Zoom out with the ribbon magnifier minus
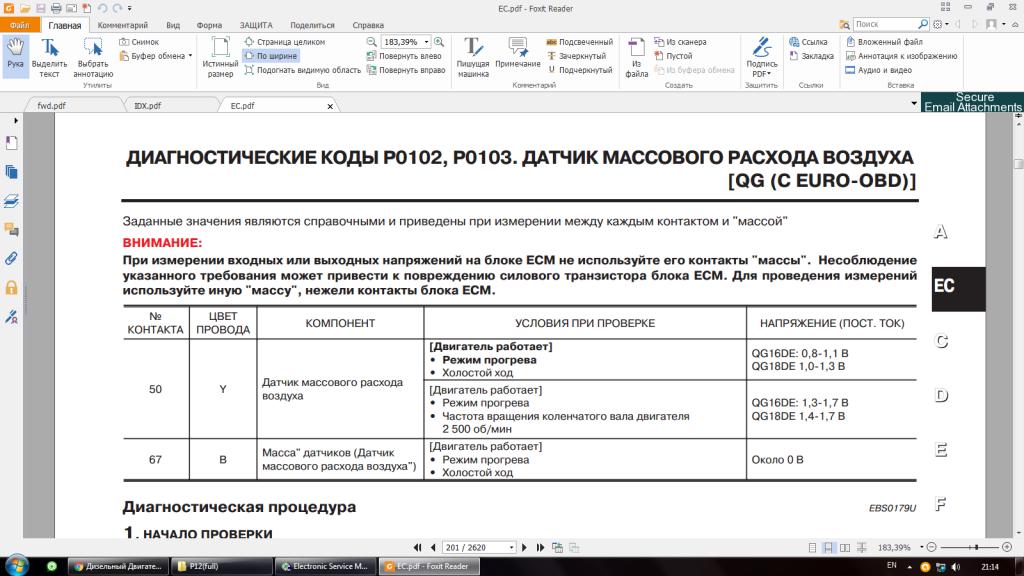1024x576 pixels. (x=372, y=42)
